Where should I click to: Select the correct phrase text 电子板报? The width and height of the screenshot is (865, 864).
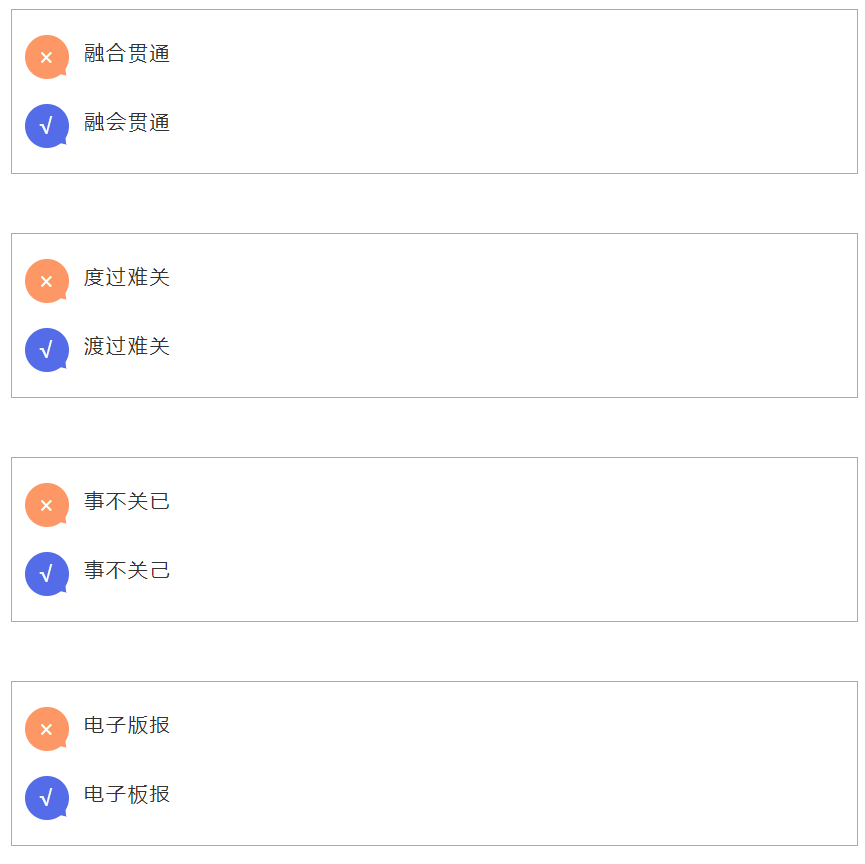click(127, 795)
